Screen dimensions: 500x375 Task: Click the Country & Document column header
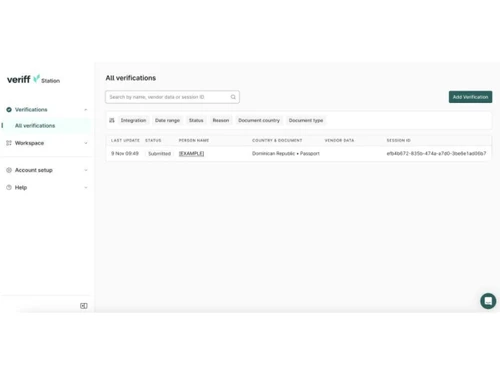[277, 140]
